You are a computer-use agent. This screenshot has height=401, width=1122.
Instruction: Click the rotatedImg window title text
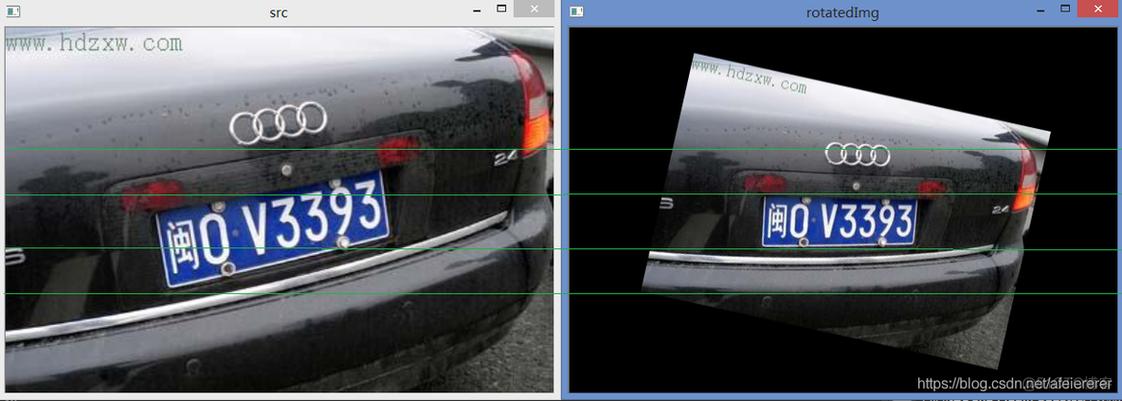tap(843, 13)
